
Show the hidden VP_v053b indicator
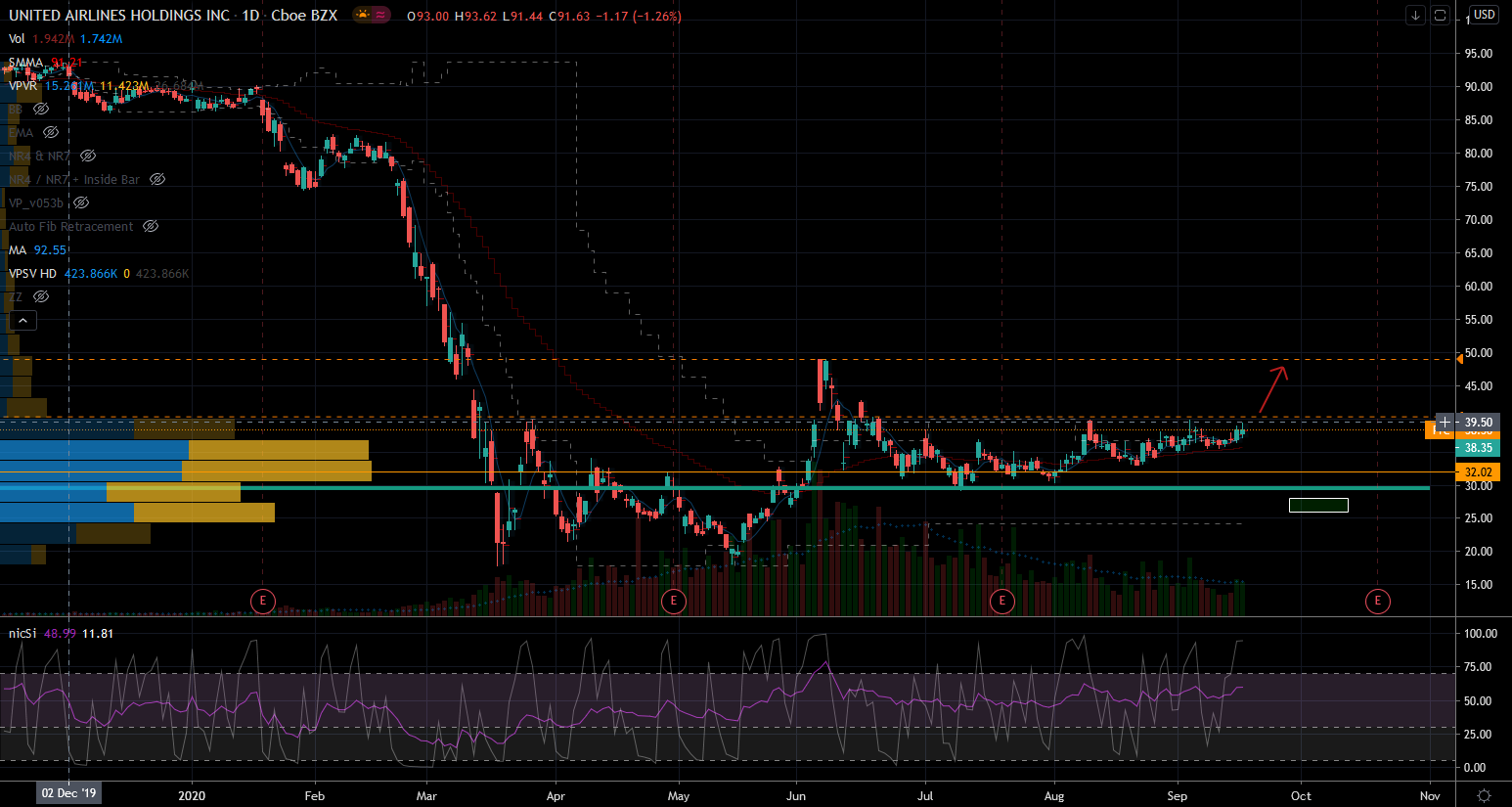click(x=81, y=203)
